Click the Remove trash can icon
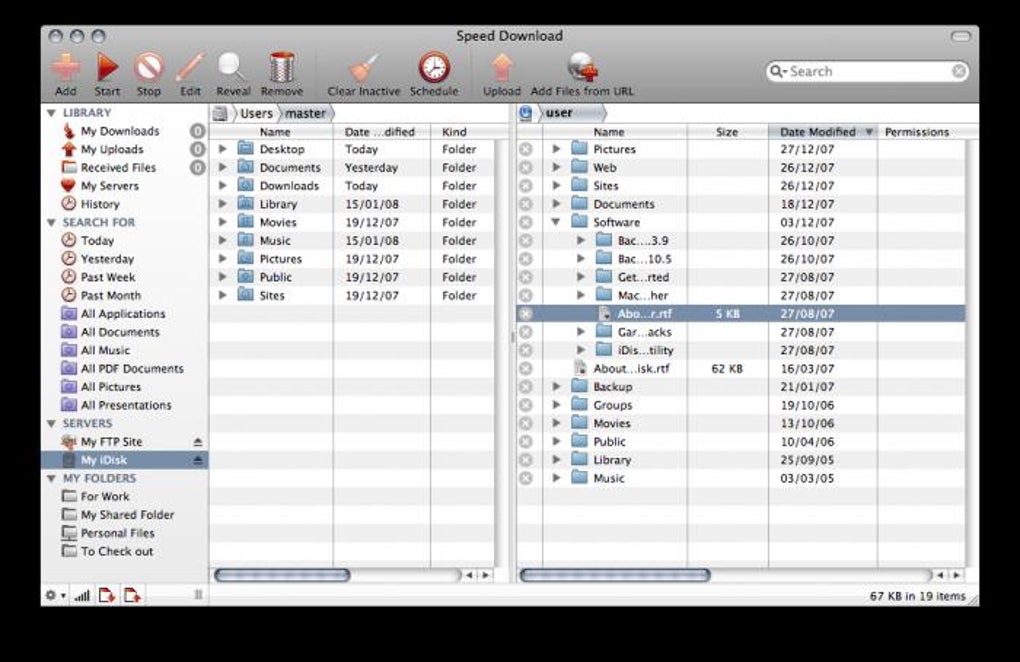1020x662 pixels. click(282, 68)
